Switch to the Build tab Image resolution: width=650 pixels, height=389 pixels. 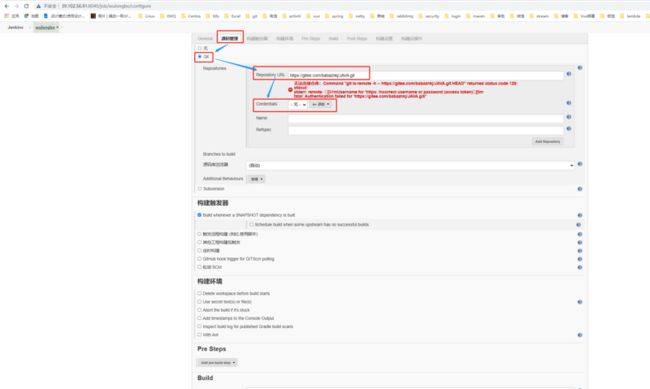(x=333, y=39)
